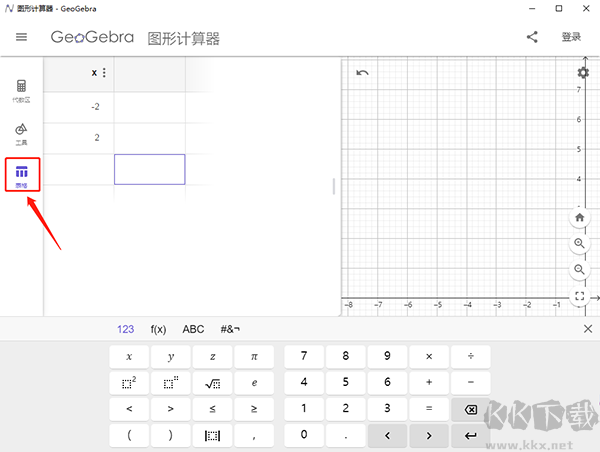Click the GeoGebra logo
This screenshot has height=452, width=600.
pos(92,37)
